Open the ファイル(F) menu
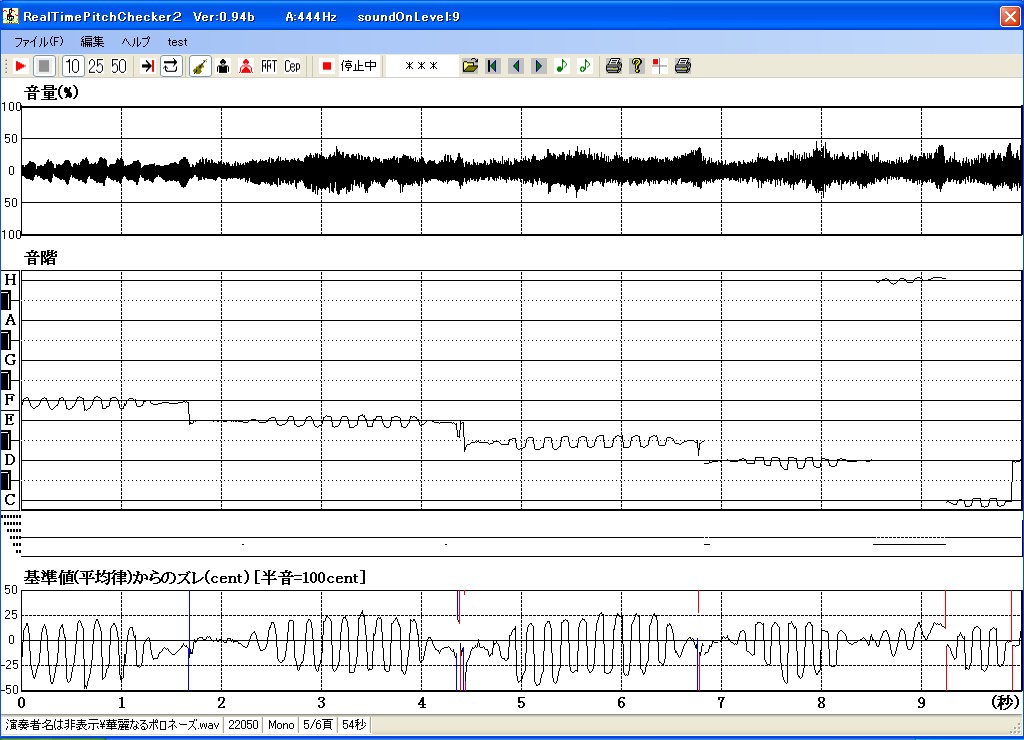 click(x=39, y=42)
